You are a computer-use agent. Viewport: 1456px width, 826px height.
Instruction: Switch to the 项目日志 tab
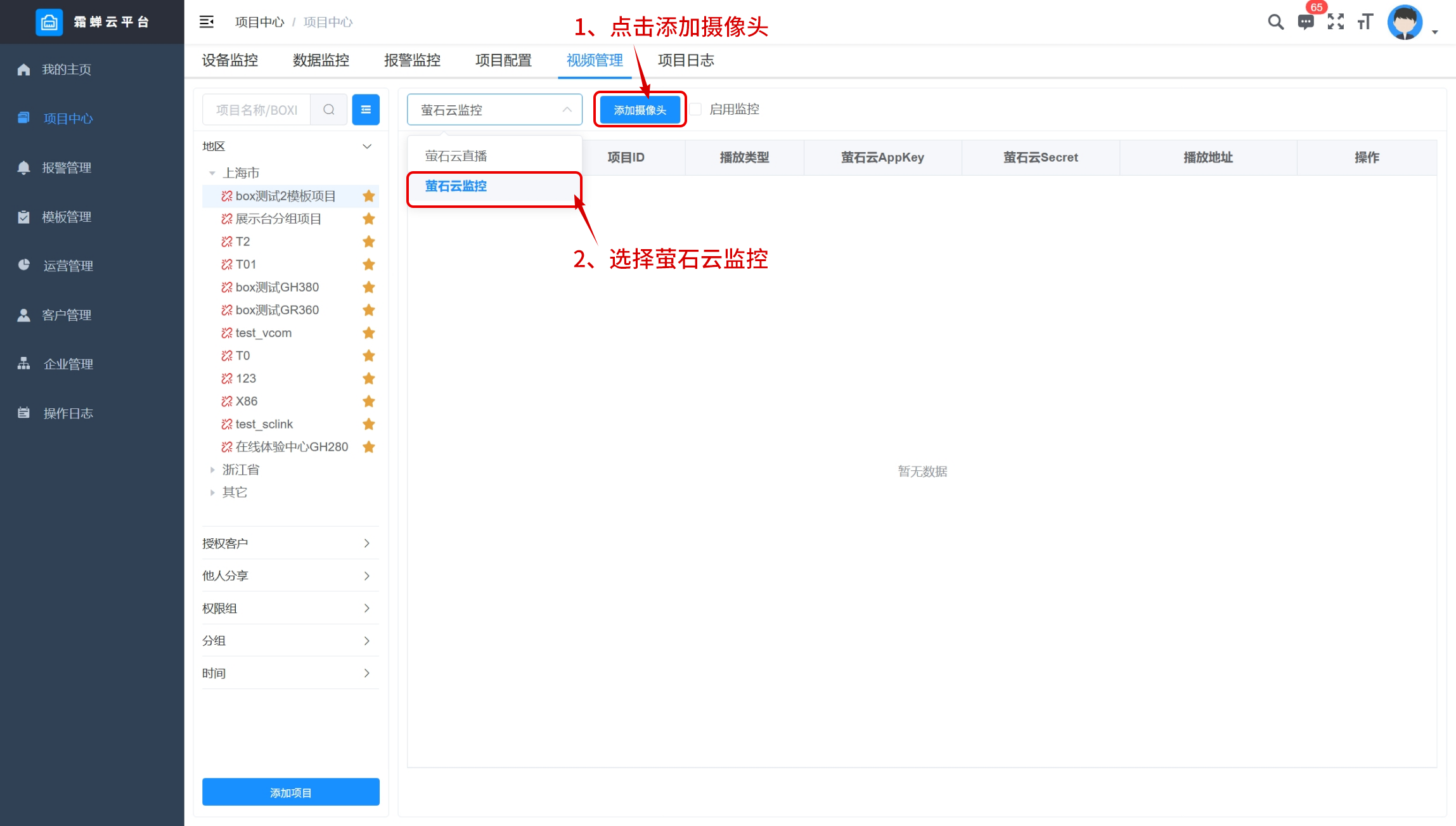pos(686,60)
